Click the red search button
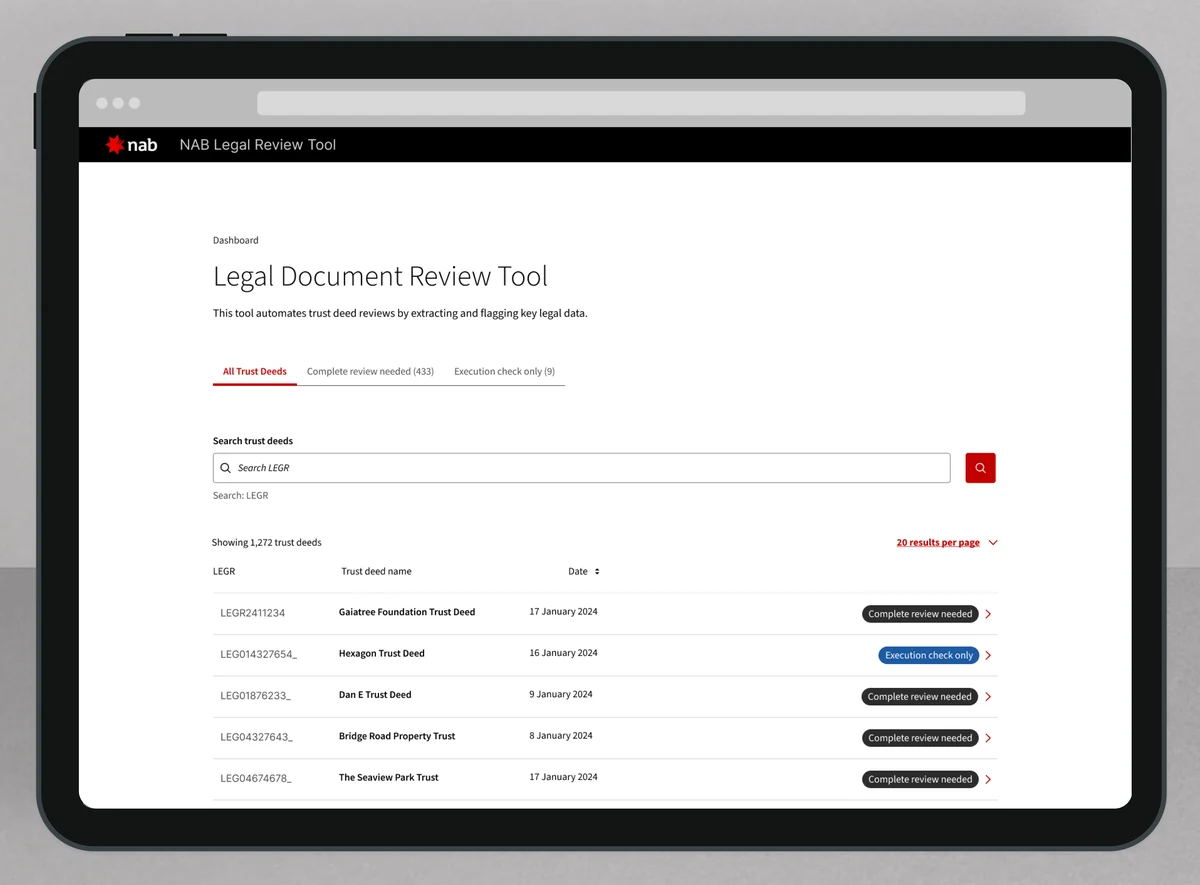 [980, 468]
